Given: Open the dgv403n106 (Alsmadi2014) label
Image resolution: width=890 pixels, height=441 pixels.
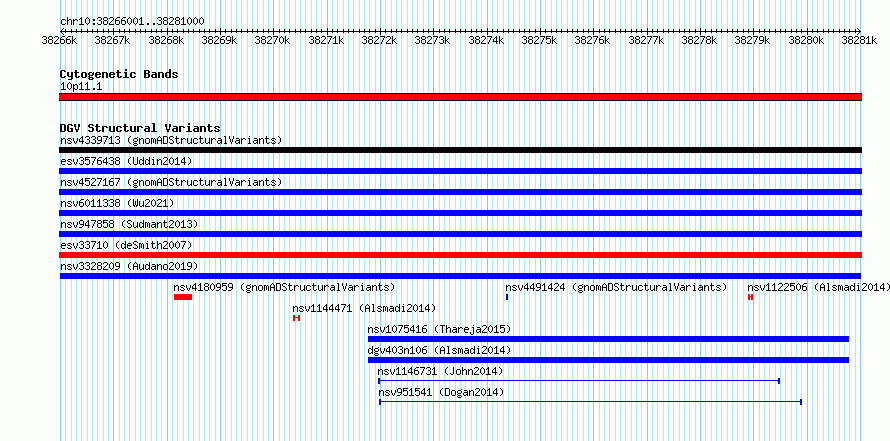Looking at the screenshot, I should click(439, 350).
